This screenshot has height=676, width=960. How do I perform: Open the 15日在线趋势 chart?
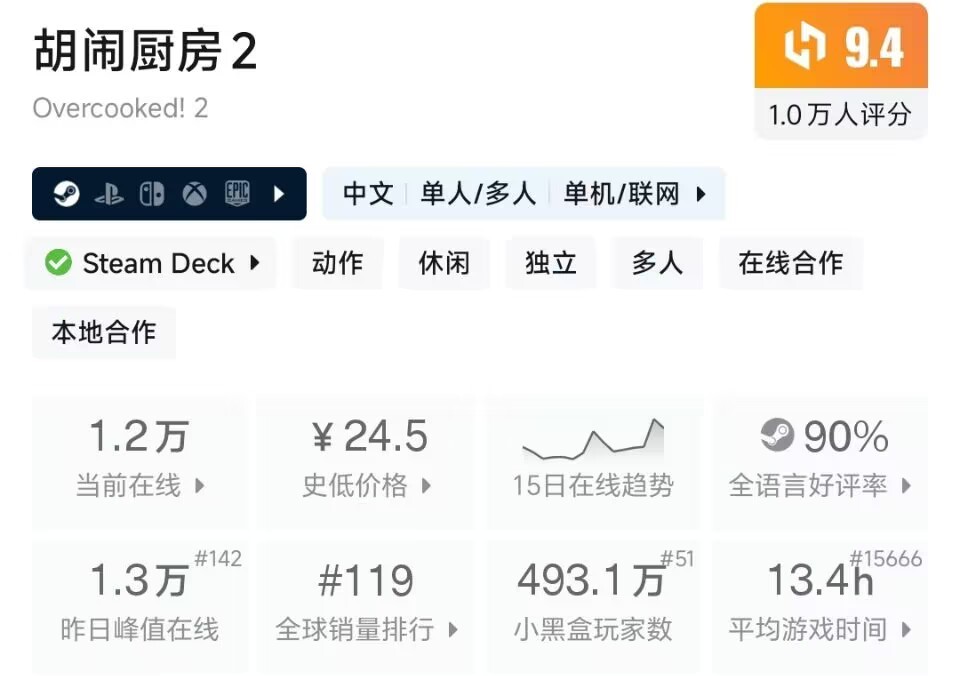pos(593,459)
